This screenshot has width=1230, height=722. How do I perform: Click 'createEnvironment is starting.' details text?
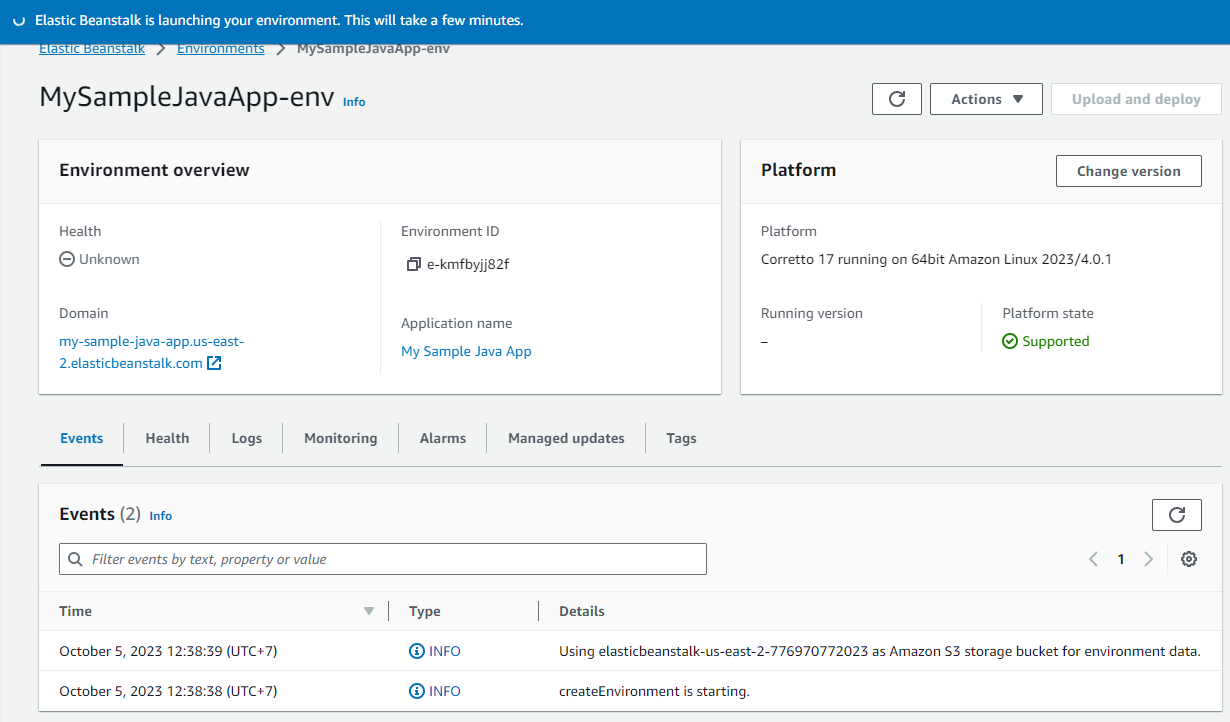[654, 691]
